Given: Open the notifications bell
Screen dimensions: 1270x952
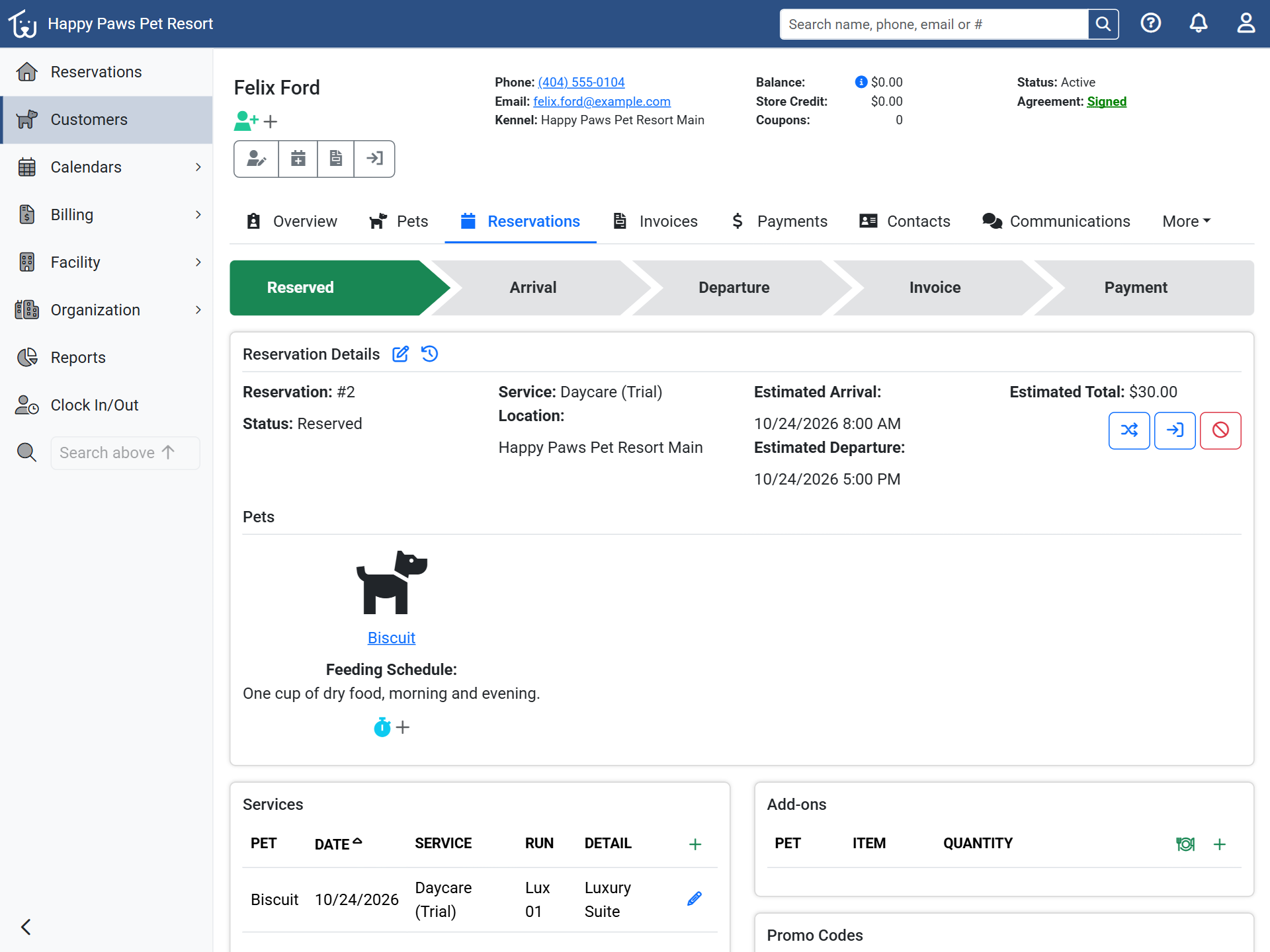Looking at the screenshot, I should 1199,24.
